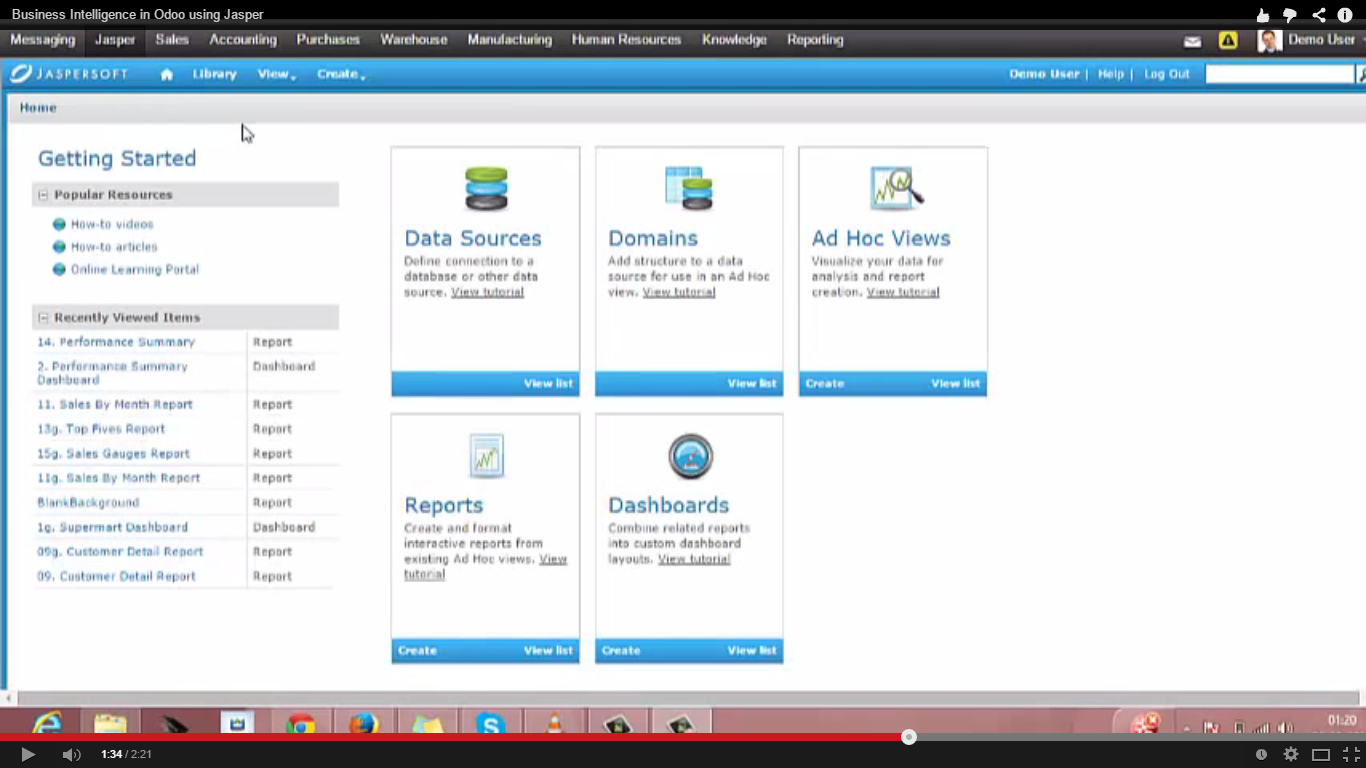Click the video progress bar scrubber
Screen dimensions: 1366x768
click(x=908, y=737)
